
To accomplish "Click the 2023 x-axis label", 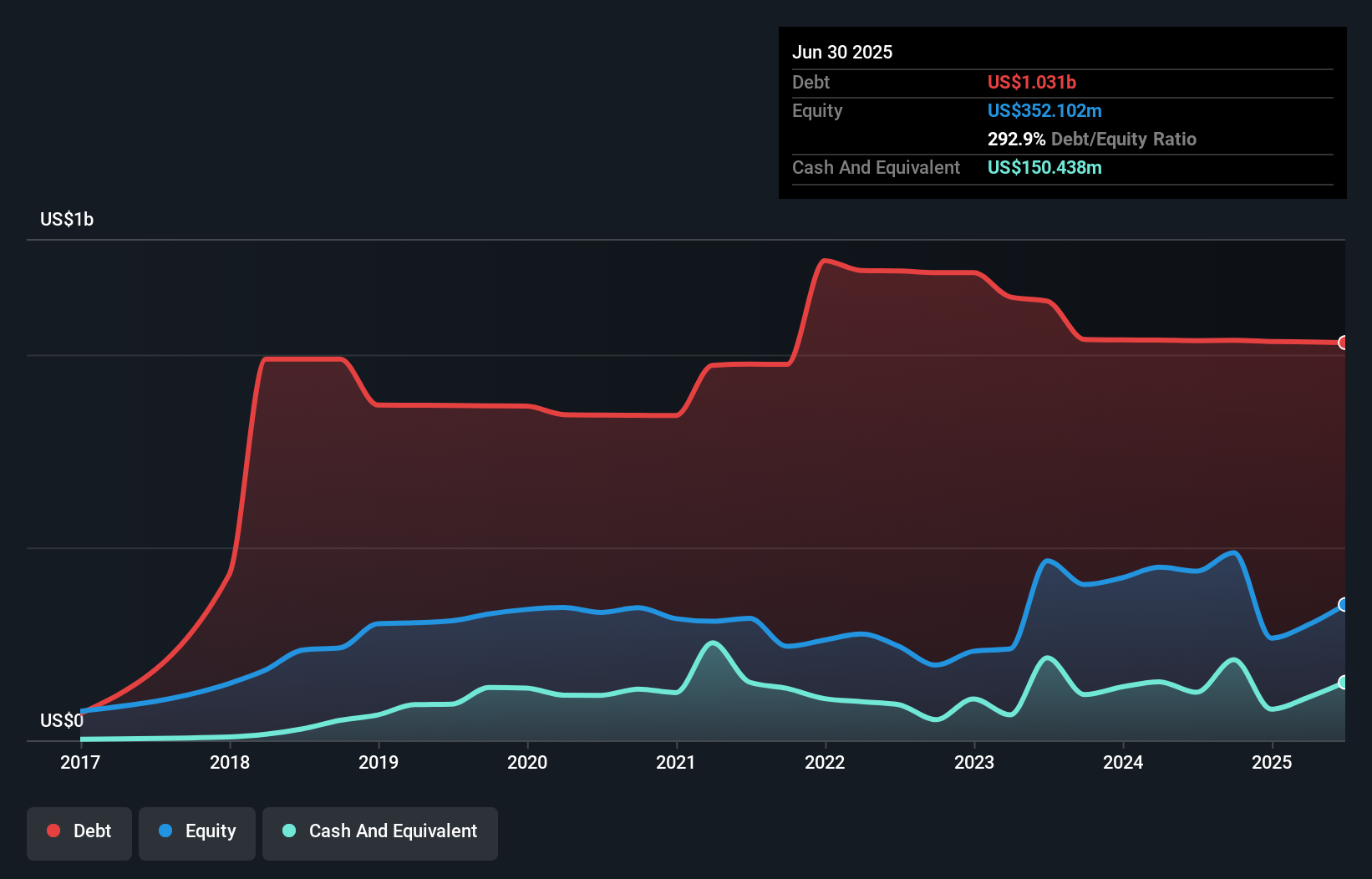I will click(x=974, y=762).
